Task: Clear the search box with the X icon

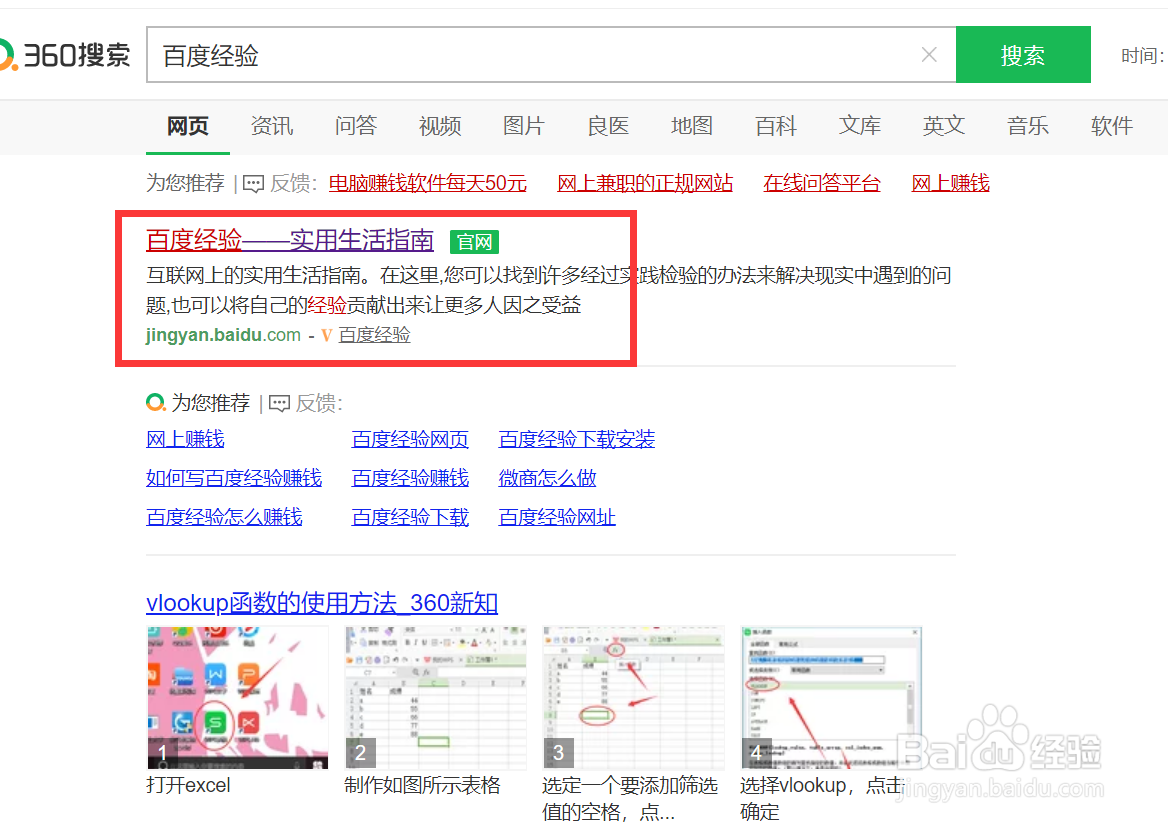Action: [929, 54]
